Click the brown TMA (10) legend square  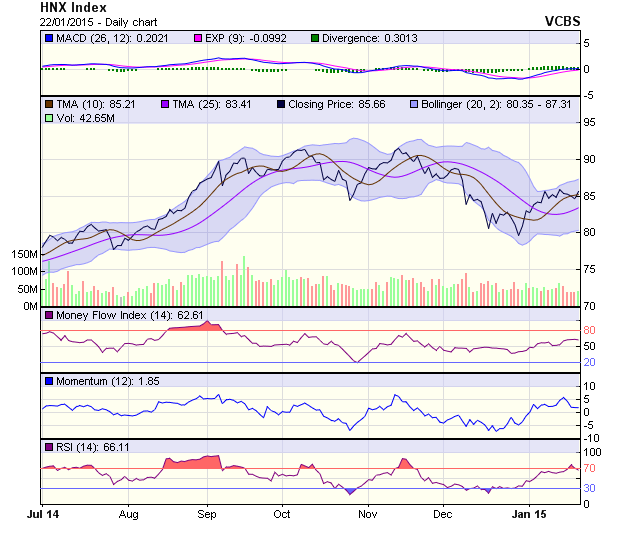[48, 104]
